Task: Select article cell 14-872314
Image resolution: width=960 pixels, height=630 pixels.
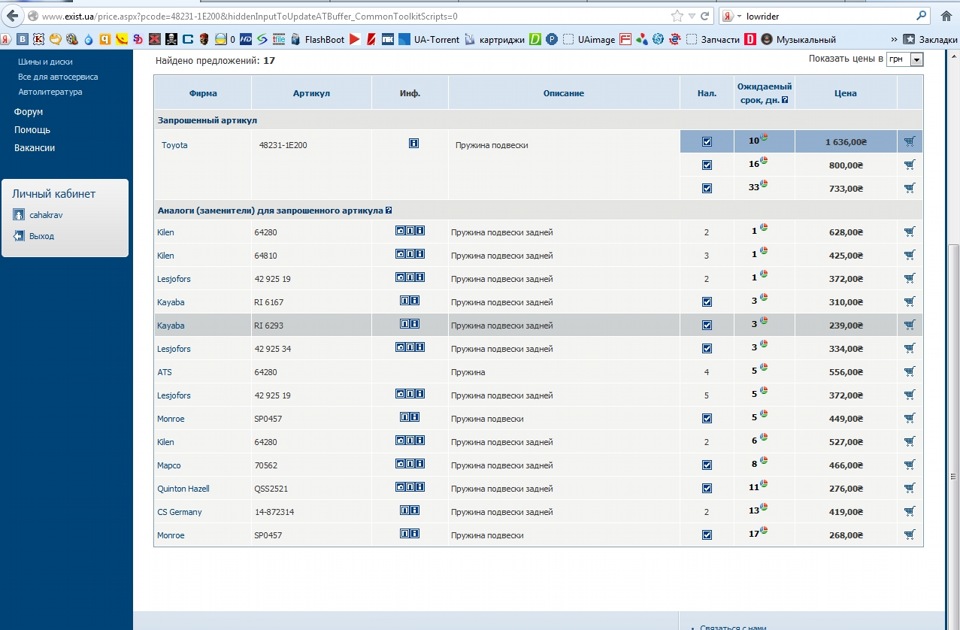Action: 274,512
